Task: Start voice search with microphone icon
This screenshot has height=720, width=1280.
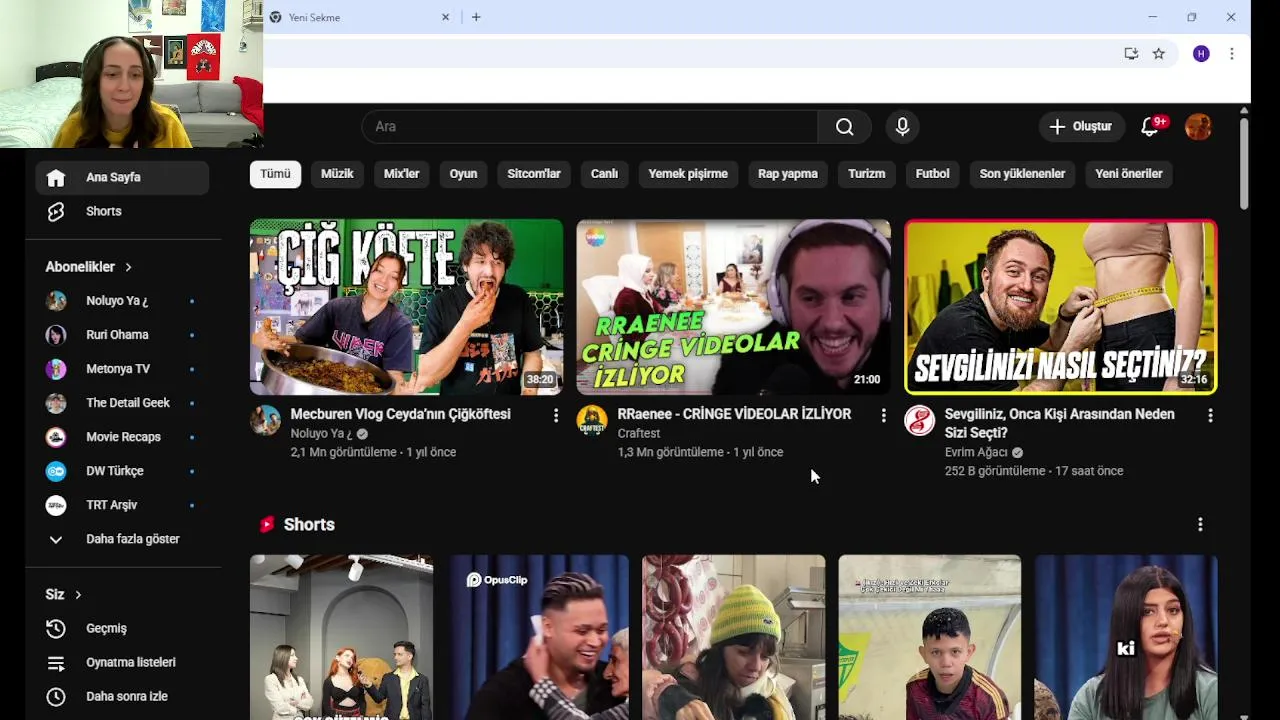Action: click(902, 127)
